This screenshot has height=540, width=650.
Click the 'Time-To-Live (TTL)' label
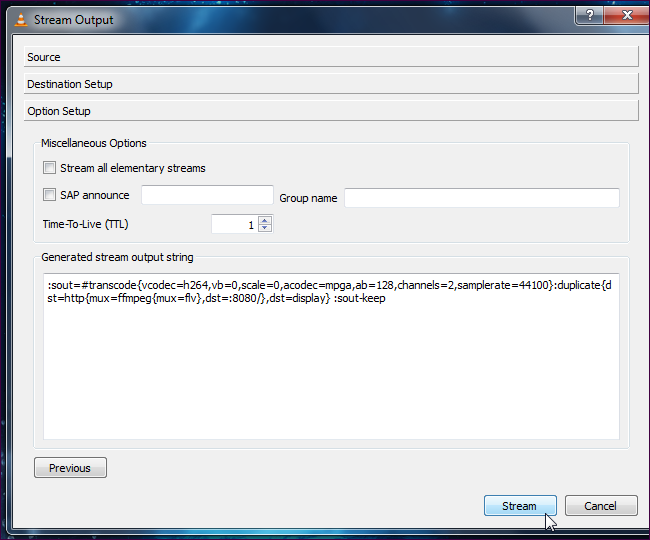pyautogui.click(x=85, y=224)
